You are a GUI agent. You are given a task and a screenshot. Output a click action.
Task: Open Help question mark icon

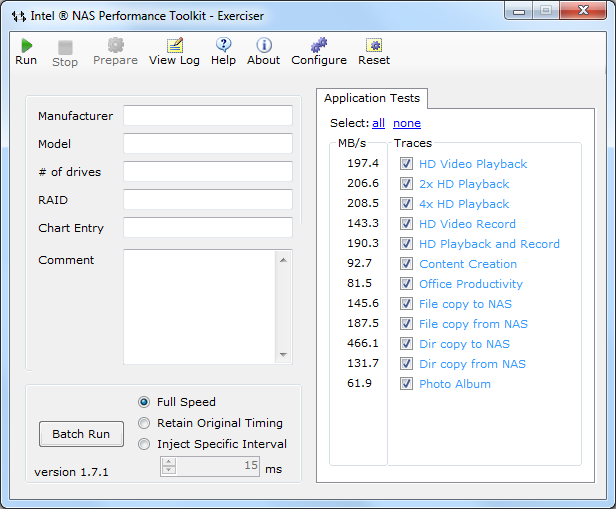[x=224, y=45]
